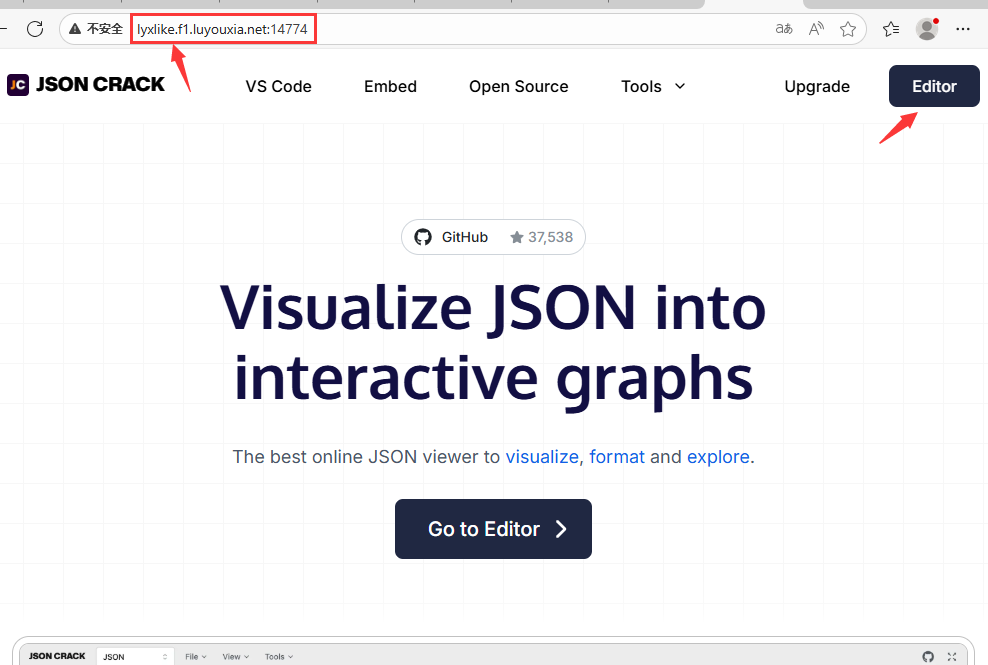Screen dimensions: 988x665
Task: Click the dark Editor button in the header
Action: pyautogui.click(x=934, y=86)
